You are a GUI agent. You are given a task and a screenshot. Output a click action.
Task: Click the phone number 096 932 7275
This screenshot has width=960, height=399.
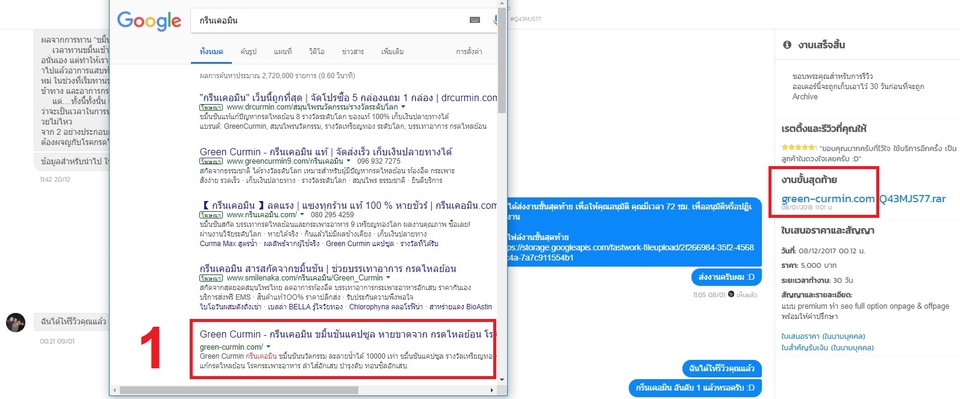pos(379,162)
